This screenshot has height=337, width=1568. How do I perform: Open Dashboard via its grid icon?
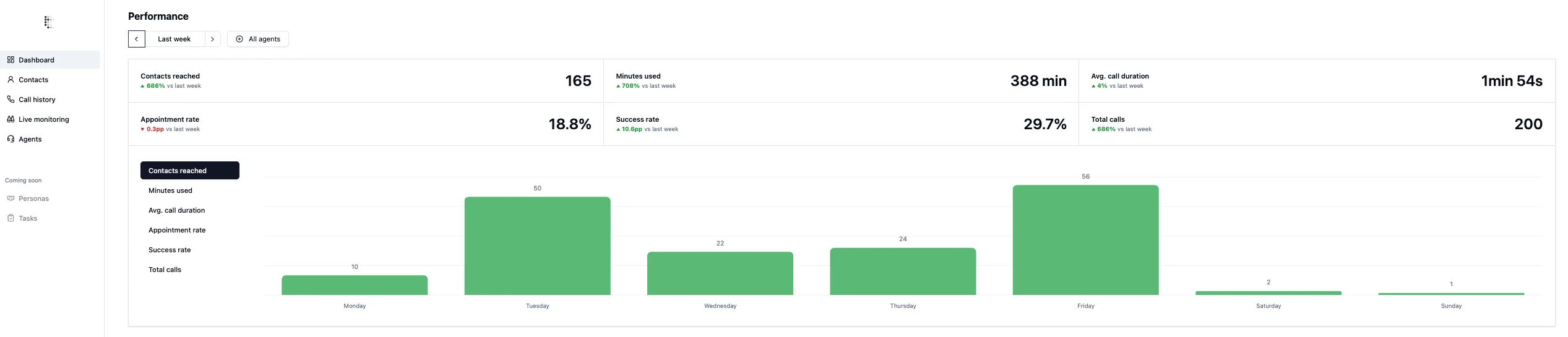tap(11, 60)
